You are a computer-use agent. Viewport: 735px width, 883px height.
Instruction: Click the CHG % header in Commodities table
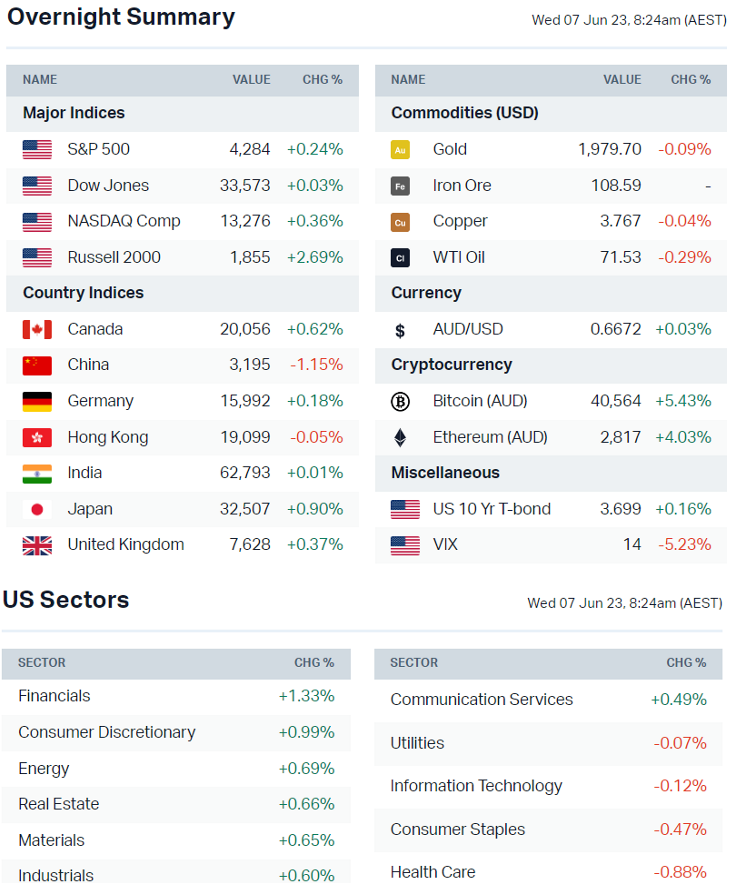pyautogui.click(x=690, y=80)
